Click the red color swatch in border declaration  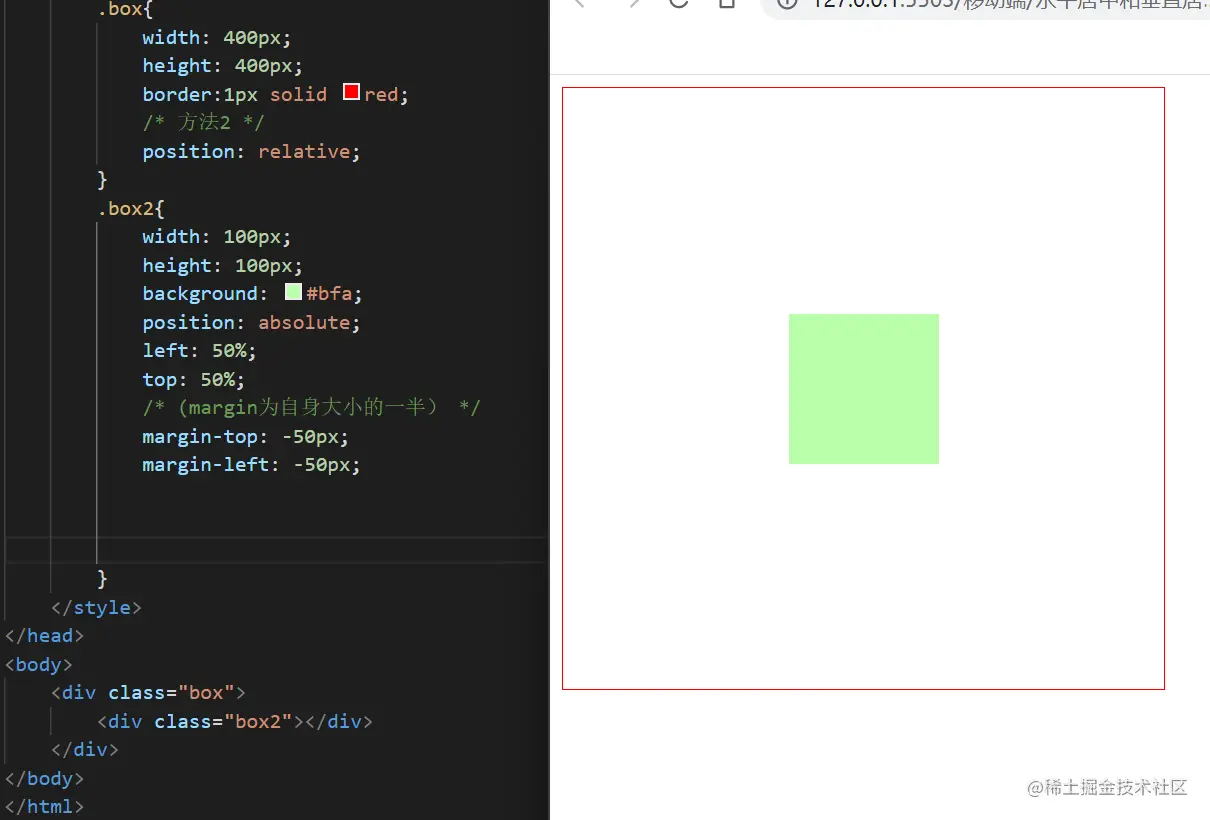click(x=351, y=92)
